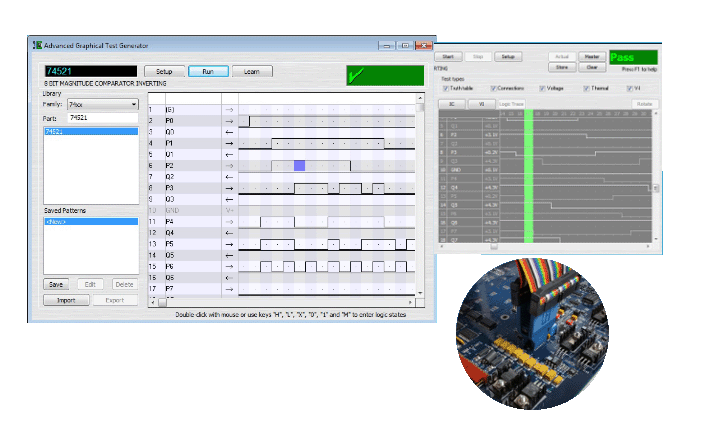
Task: Toggle the Truth table test checkbox
Action: tap(446, 88)
